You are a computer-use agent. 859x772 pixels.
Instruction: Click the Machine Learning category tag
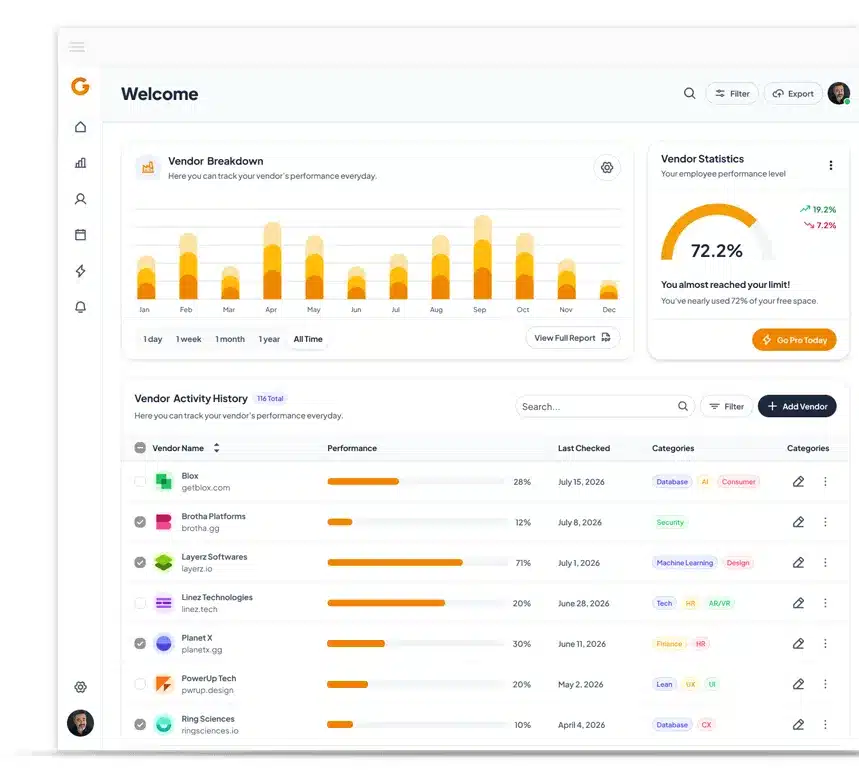[x=685, y=563]
